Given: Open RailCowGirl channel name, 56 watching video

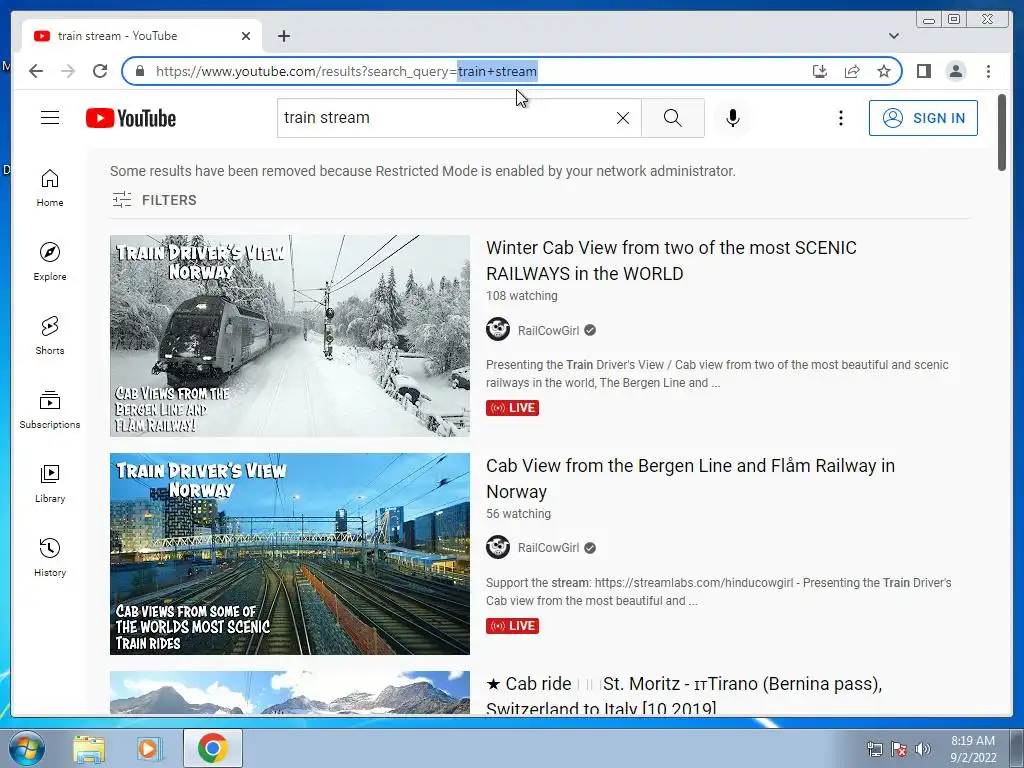Looking at the screenshot, I should 549,548.
